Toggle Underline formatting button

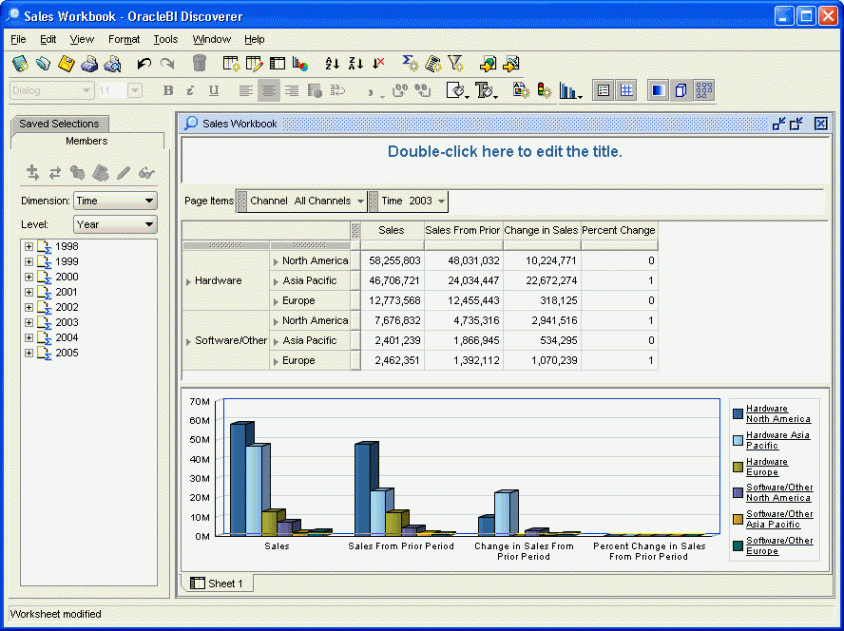[x=214, y=90]
